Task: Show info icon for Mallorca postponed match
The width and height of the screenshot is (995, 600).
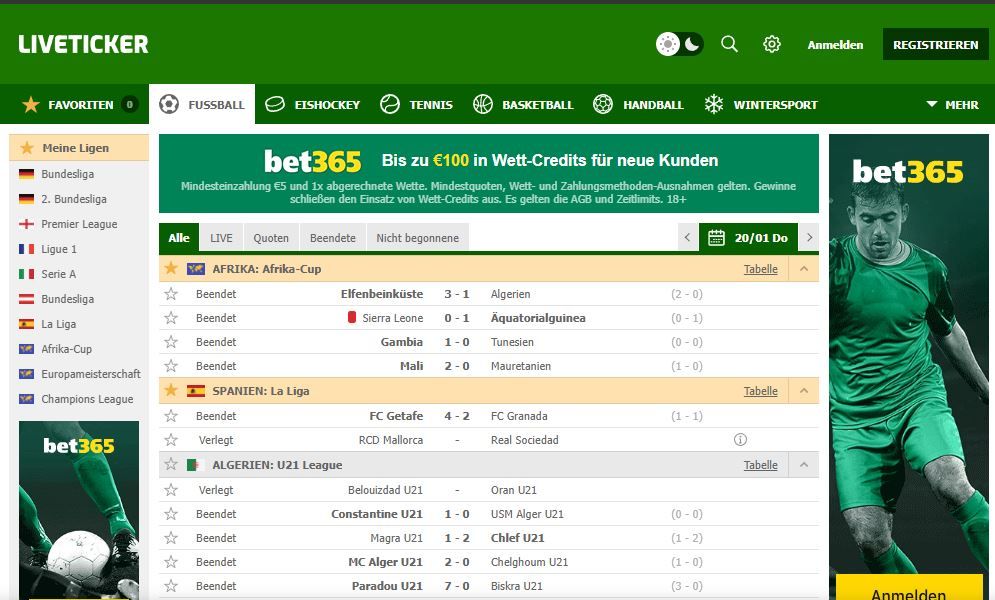Action: coord(740,440)
